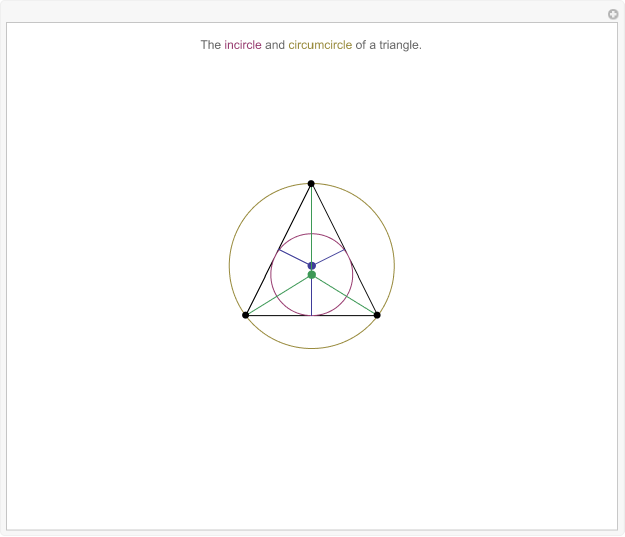625x537 pixels.
Task: Click the words "of a triangle" in the caption
Action: 389,45
